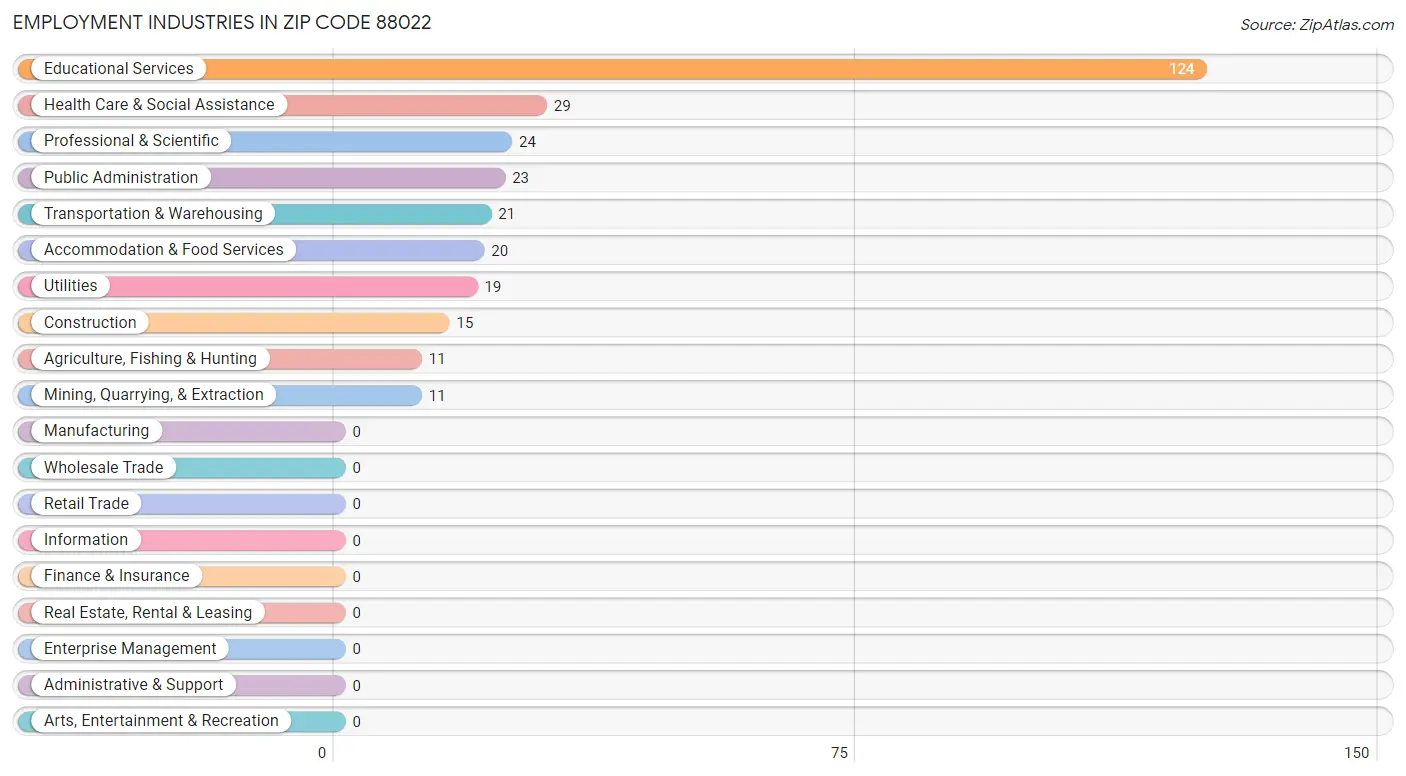Click the axis label 75
This screenshot has height=776, width=1406.
click(840, 753)
